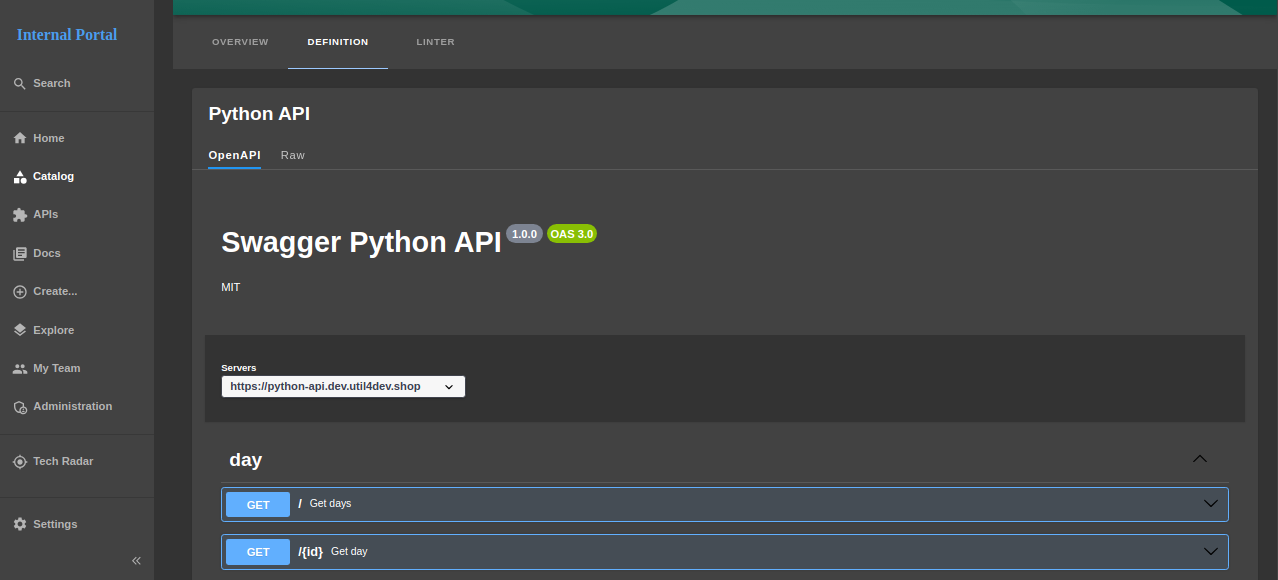Click the Internal Portal logo link
The height and width of the screenshot is (580, 1278).
click(x=67, y=35)
